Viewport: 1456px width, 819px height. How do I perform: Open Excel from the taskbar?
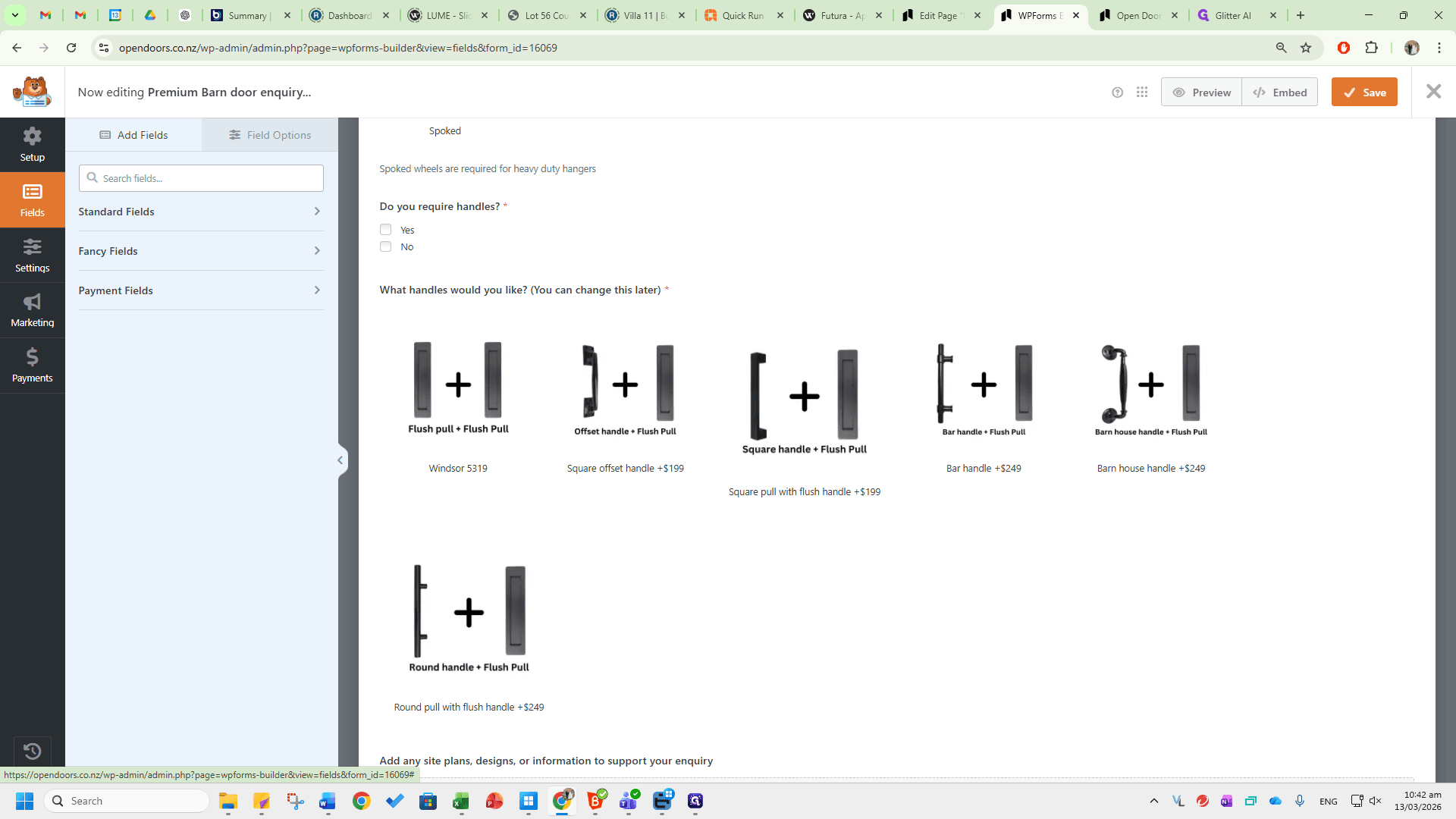461,801
